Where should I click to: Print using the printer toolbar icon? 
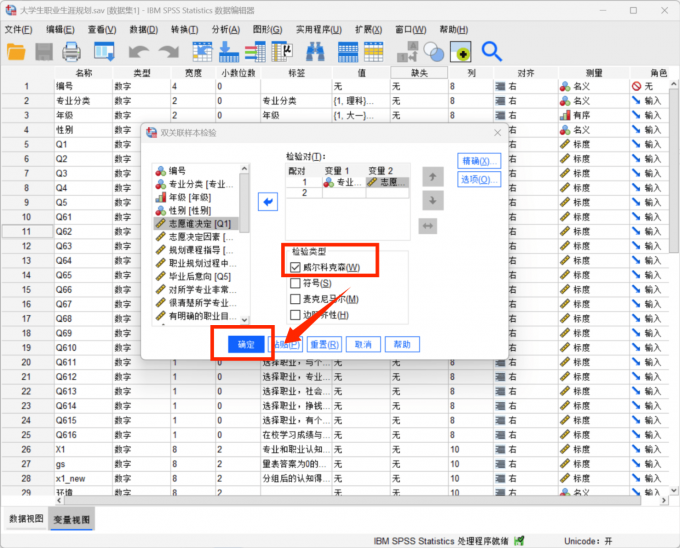point(71,52)
